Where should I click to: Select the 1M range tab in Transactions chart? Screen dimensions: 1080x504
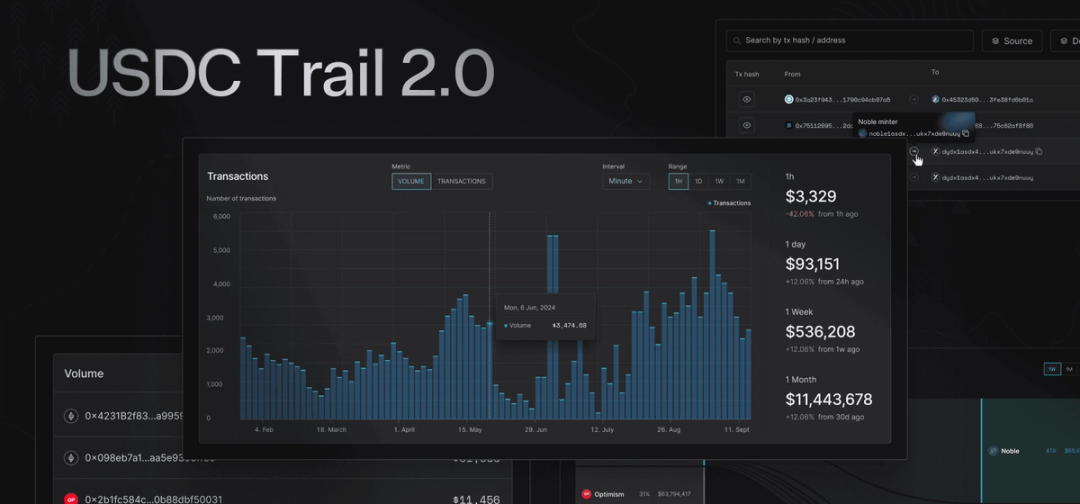(740, 181)
